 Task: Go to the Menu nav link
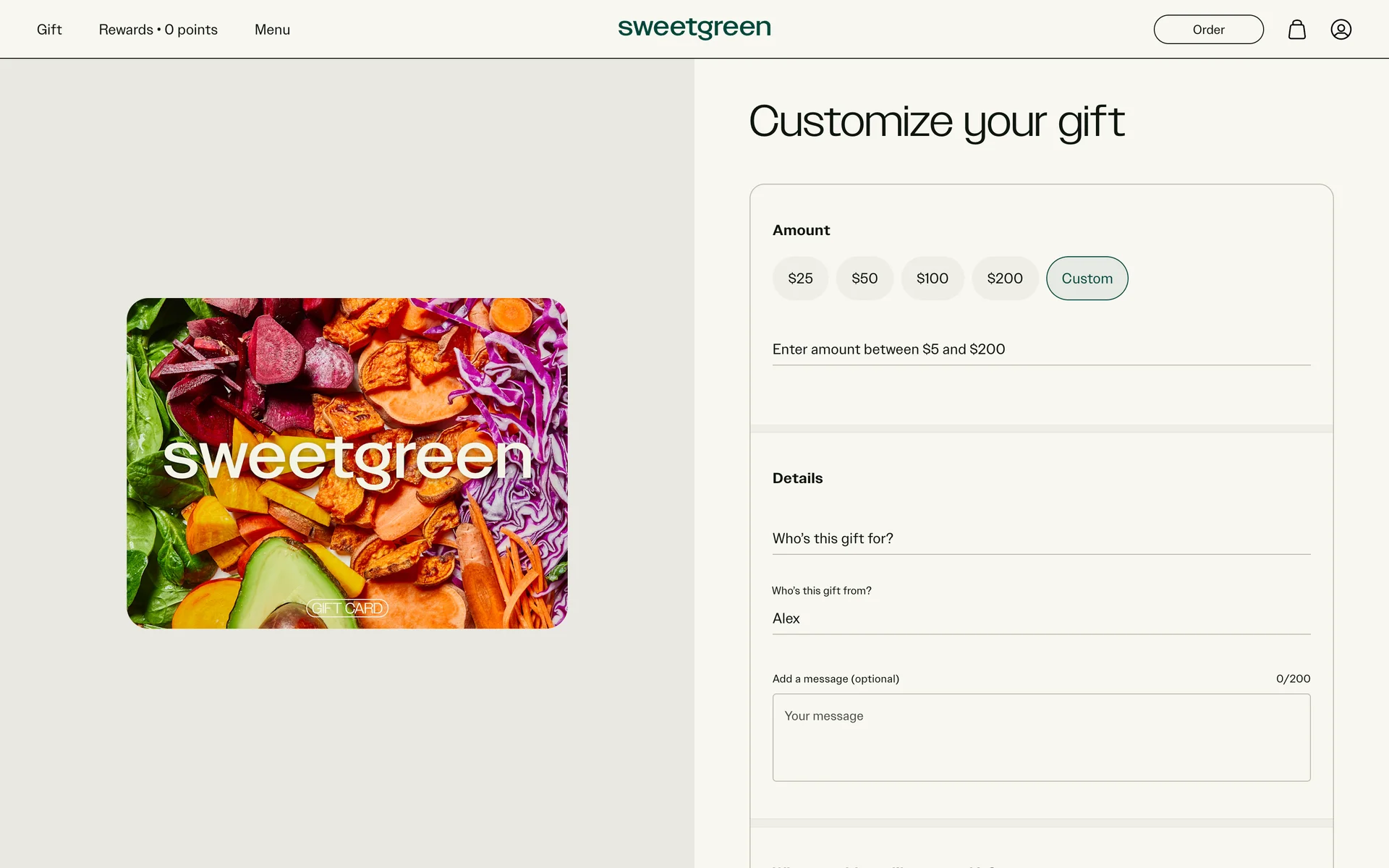(x=272, y=30)
